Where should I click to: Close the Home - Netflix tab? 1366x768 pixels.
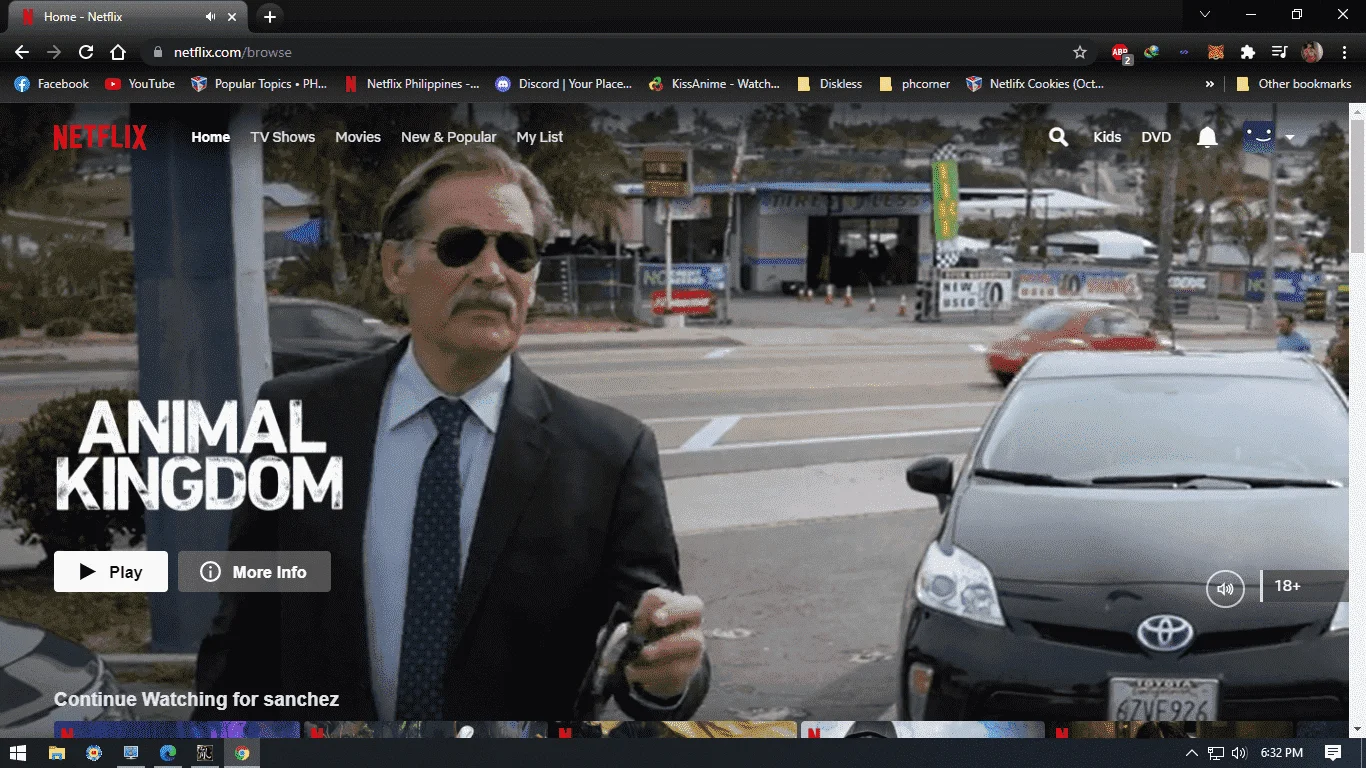tap(233, 17)
